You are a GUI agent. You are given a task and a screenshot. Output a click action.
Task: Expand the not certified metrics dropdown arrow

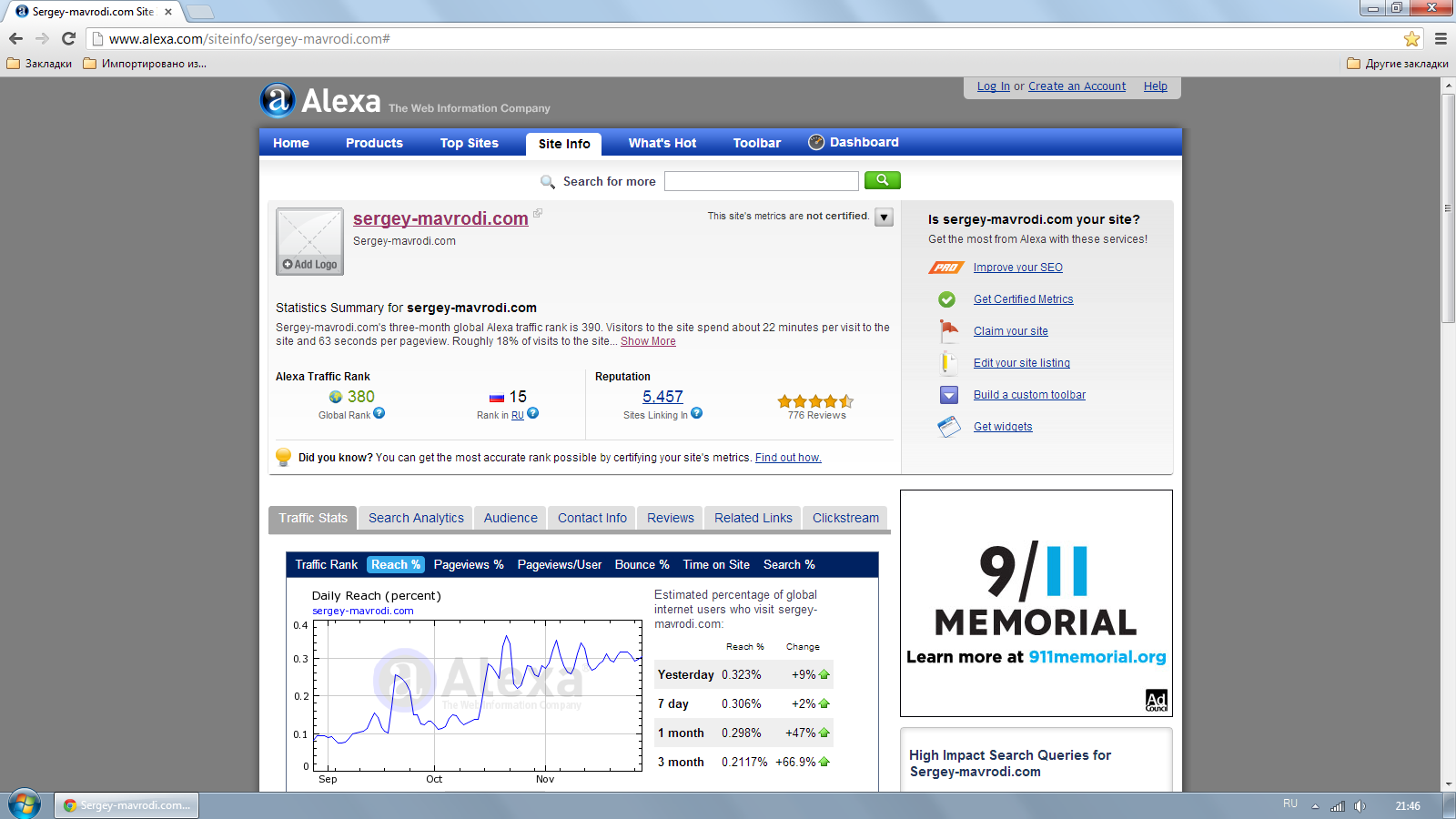pos(884,217)
